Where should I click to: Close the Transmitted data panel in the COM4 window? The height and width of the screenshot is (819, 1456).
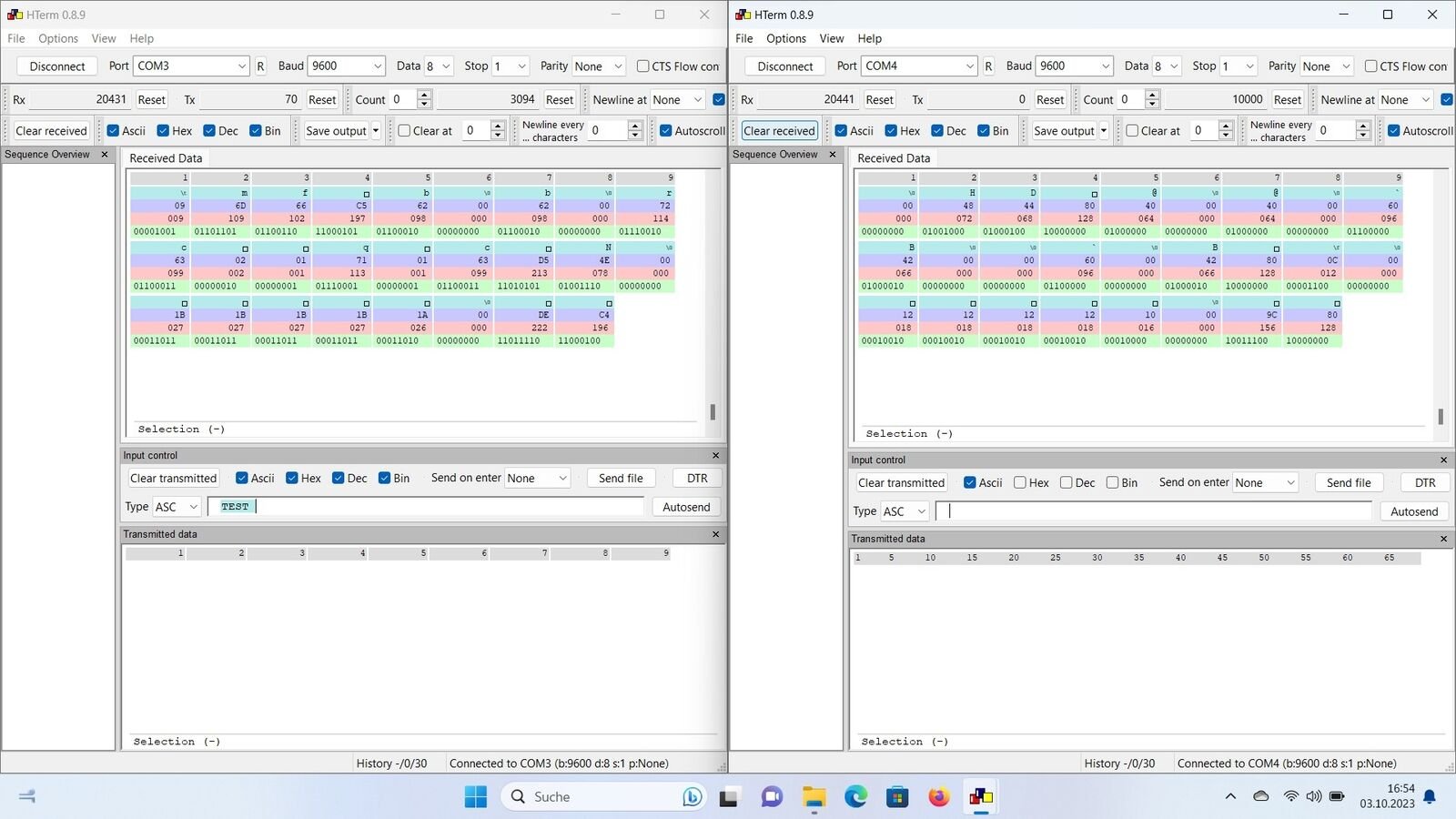pyautogui.click(x=1443, y=539)
